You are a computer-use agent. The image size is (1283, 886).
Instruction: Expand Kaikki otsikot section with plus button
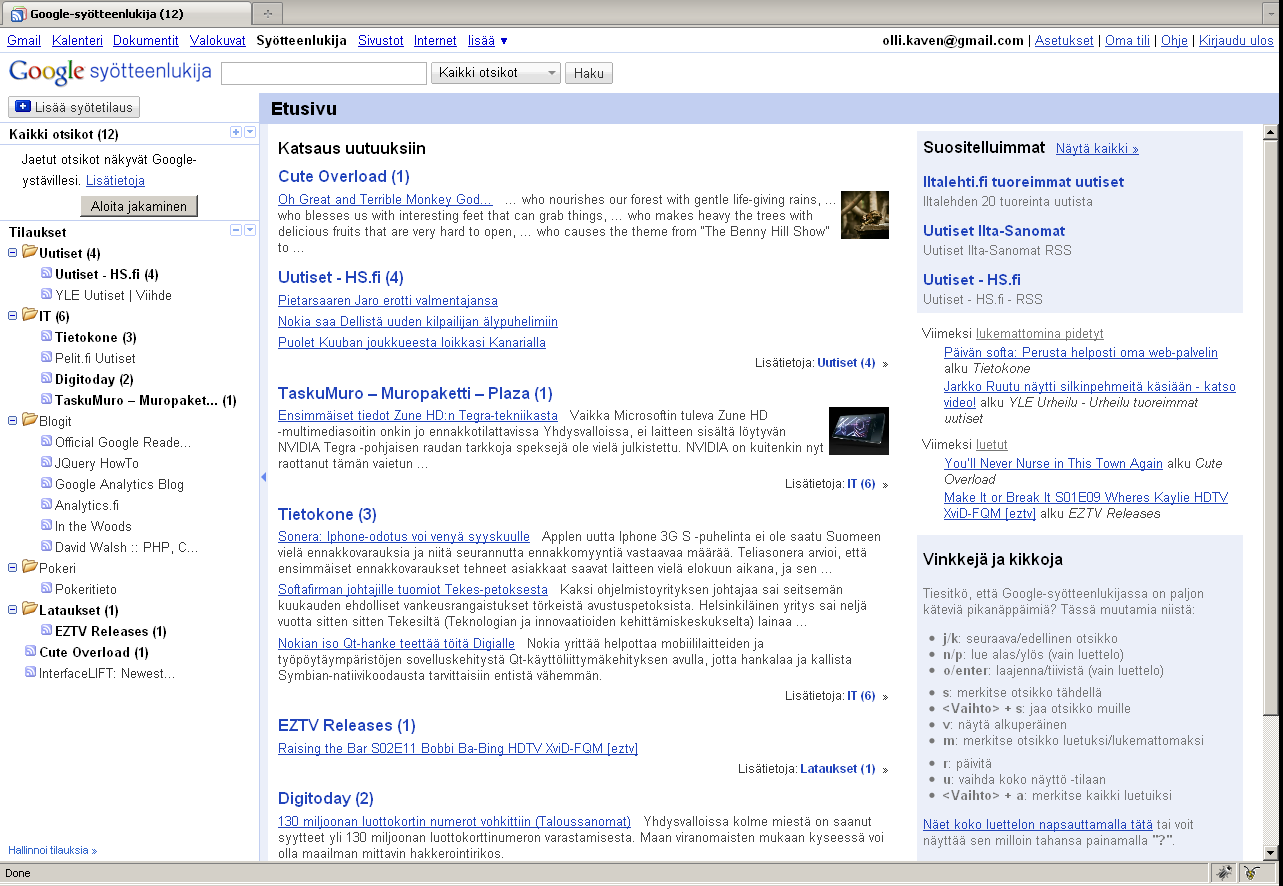click(x=236, y=132)
